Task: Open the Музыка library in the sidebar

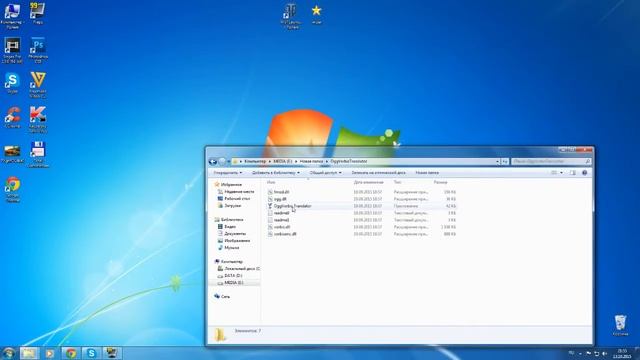Action: [x=229, y=247]
